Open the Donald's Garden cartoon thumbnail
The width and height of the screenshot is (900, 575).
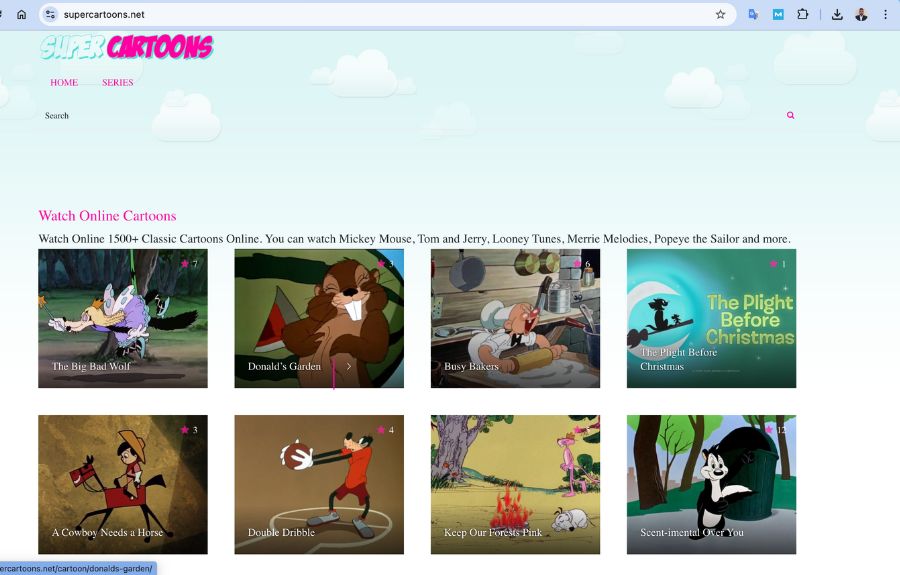(319, 318)
